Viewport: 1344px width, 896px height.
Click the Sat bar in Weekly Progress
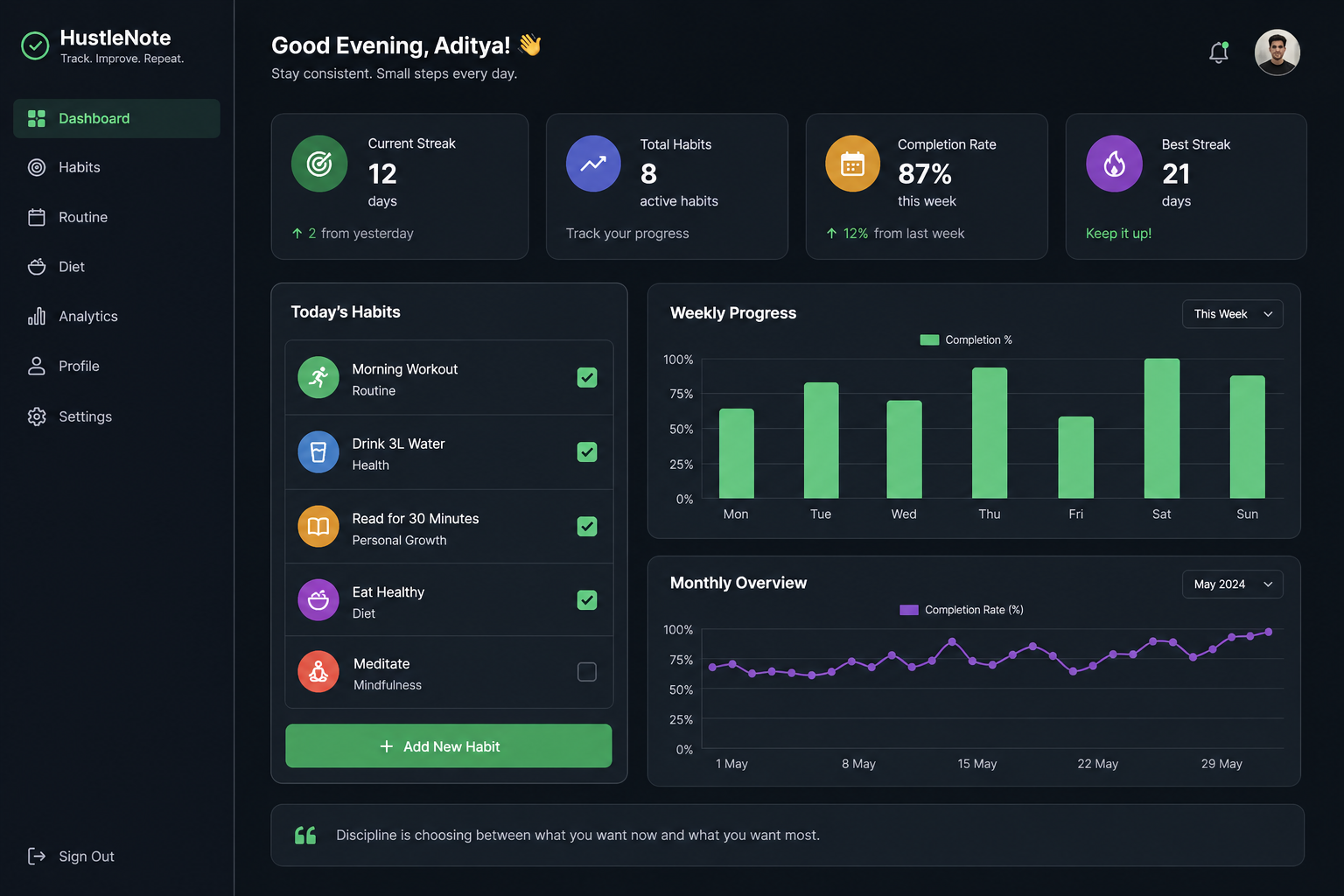click(1161, 428)
